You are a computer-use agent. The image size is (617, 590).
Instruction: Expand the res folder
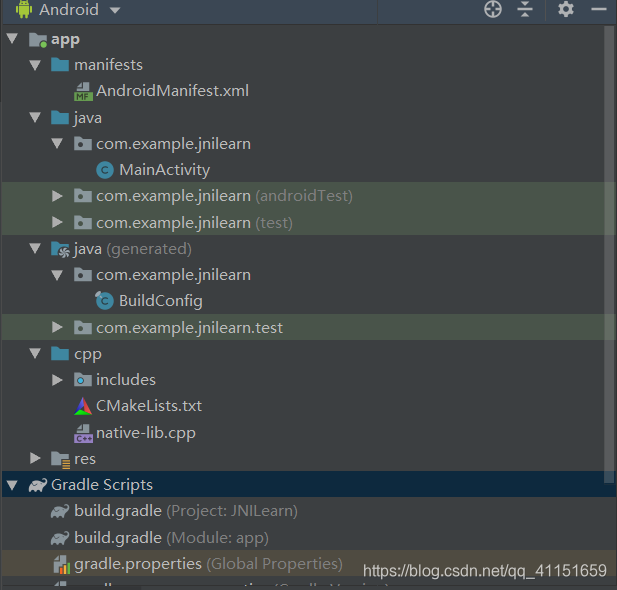tap(35, 458)
